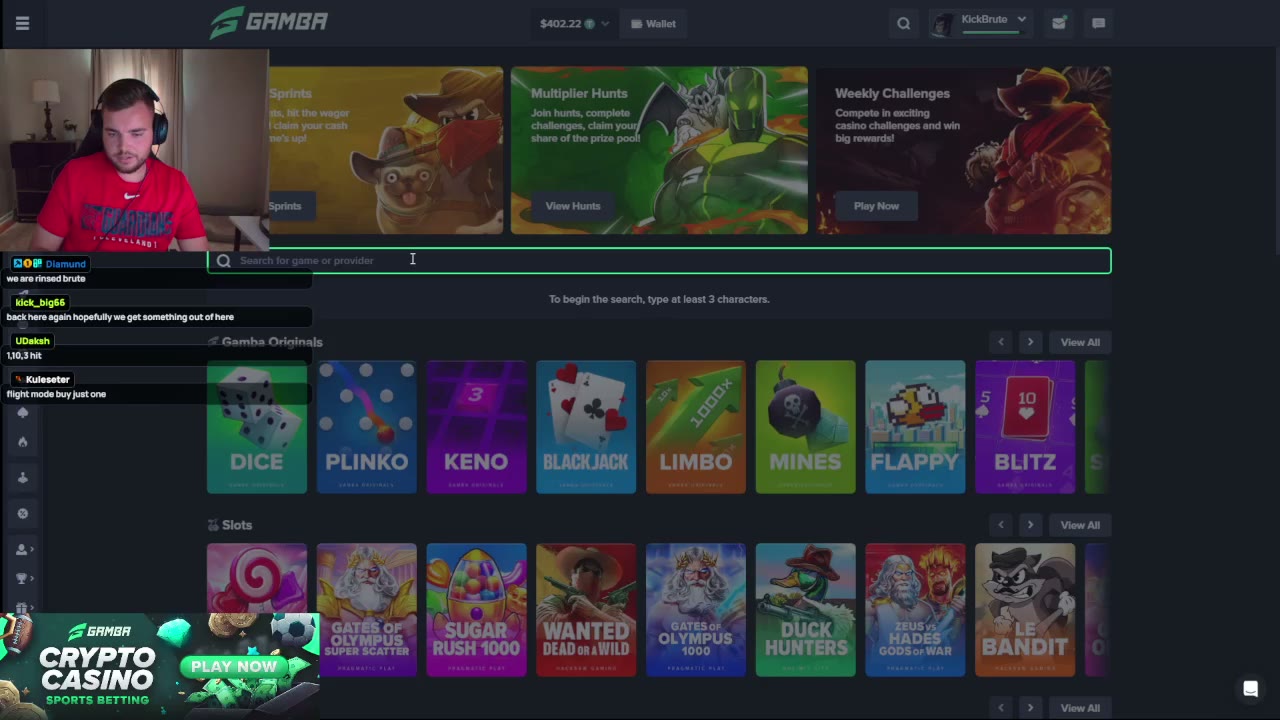This screenshot has height=720, width=1280.
Task: Open the Keno game
Action: [x=476, y=427]
